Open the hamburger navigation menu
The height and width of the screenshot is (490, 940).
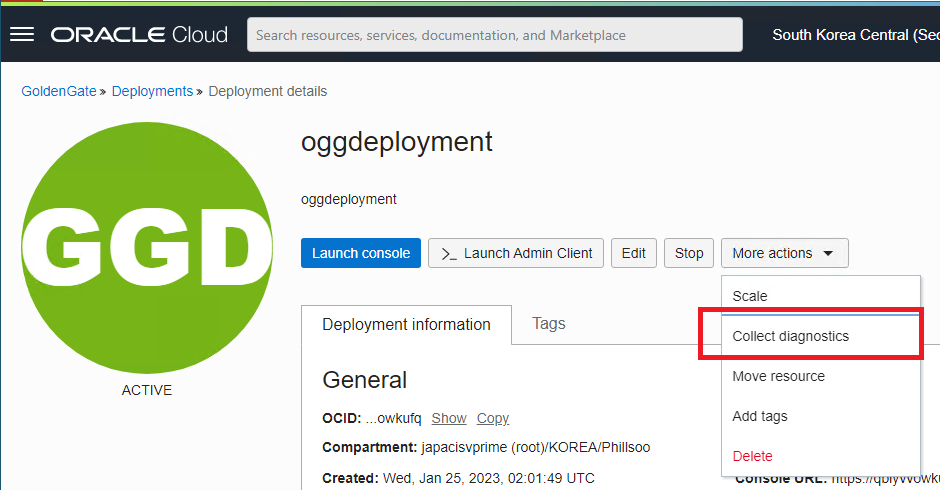[x=22, y=35]
